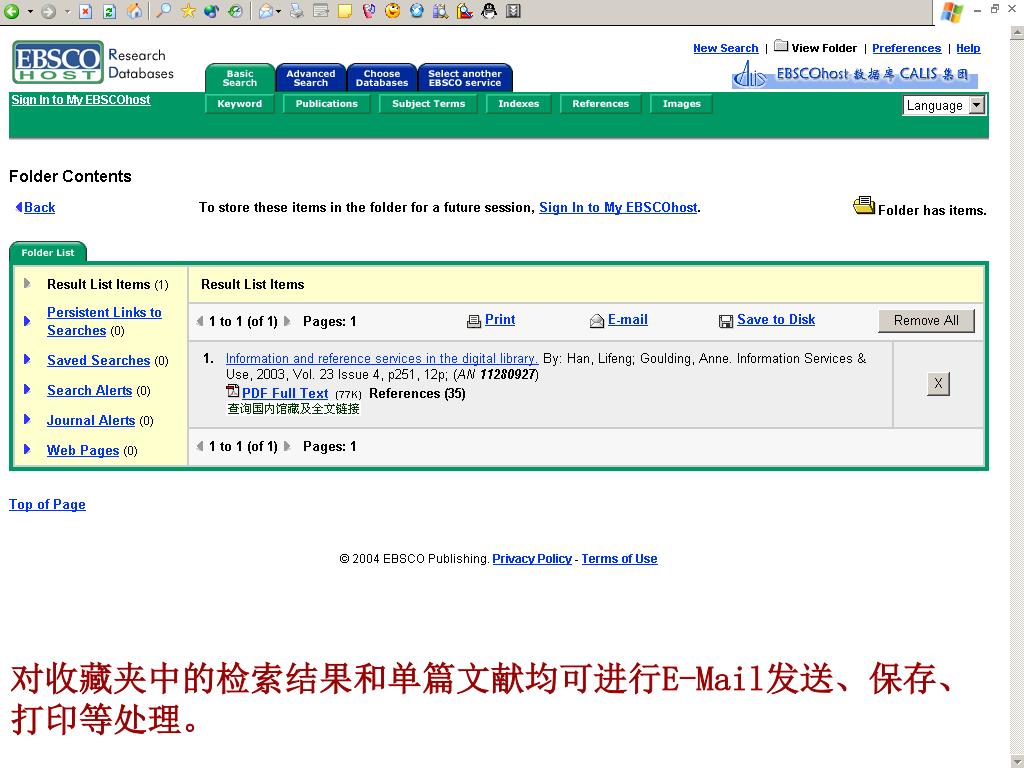Viewport: 1024px width, 768px height.
Task: Open the History clock toolbar icon
Action: tap(235, 10)
